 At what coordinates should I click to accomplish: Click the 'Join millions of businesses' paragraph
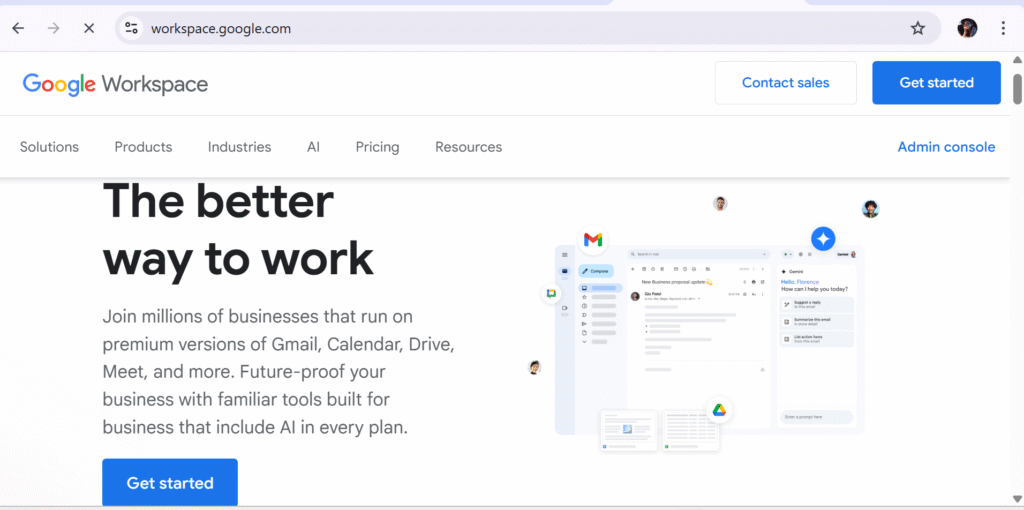279,372
